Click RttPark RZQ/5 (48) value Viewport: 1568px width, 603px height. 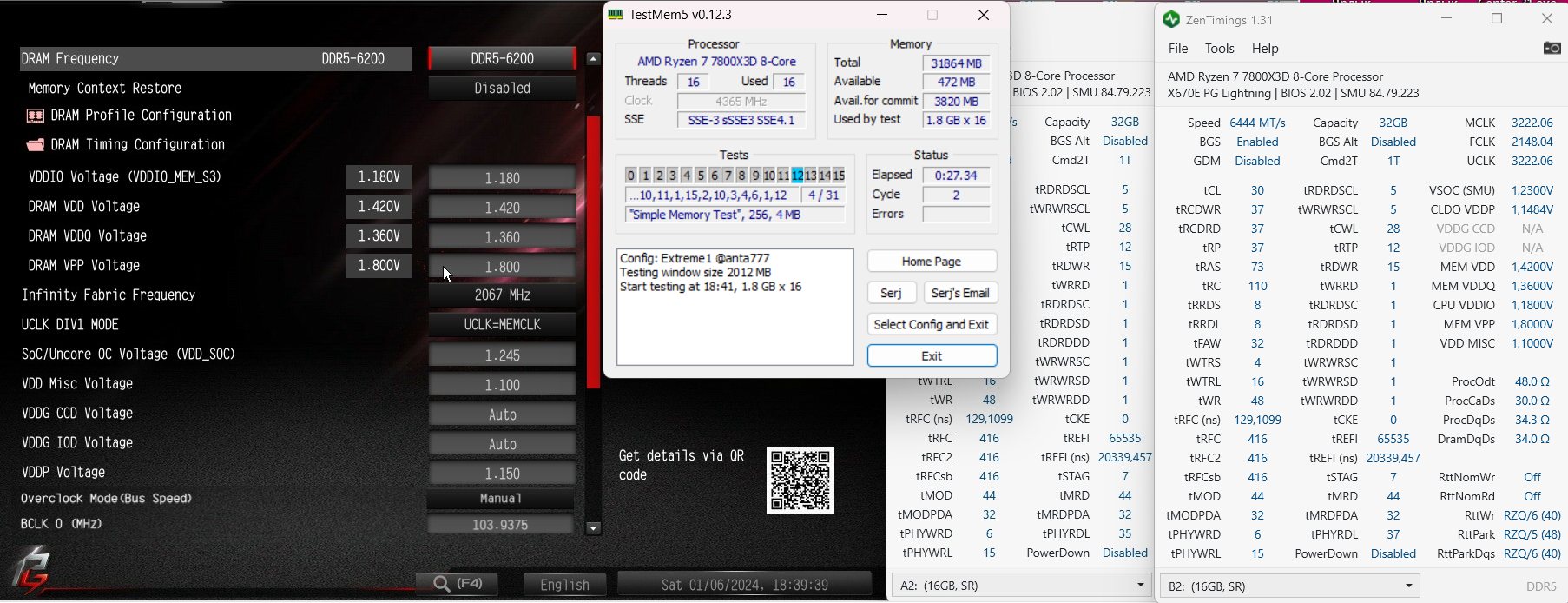pos(1532,534)
